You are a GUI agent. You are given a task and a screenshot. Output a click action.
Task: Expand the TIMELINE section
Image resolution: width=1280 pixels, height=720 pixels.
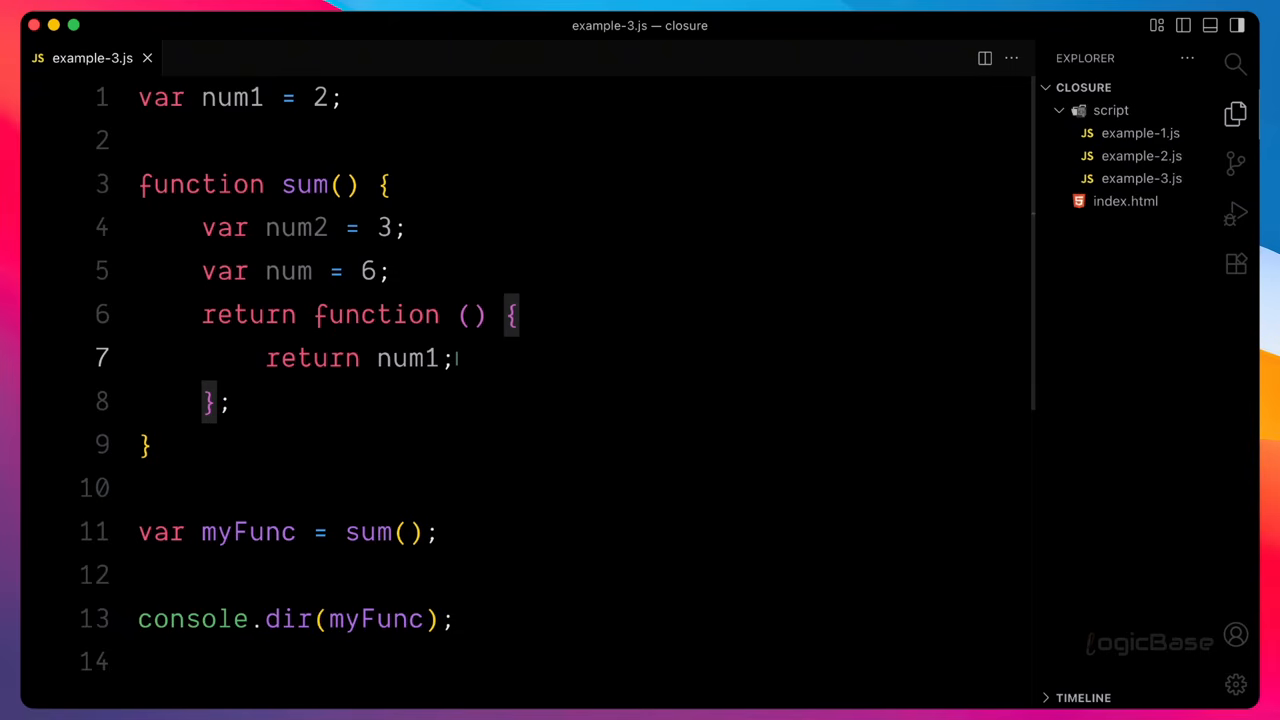[1083, 698]
